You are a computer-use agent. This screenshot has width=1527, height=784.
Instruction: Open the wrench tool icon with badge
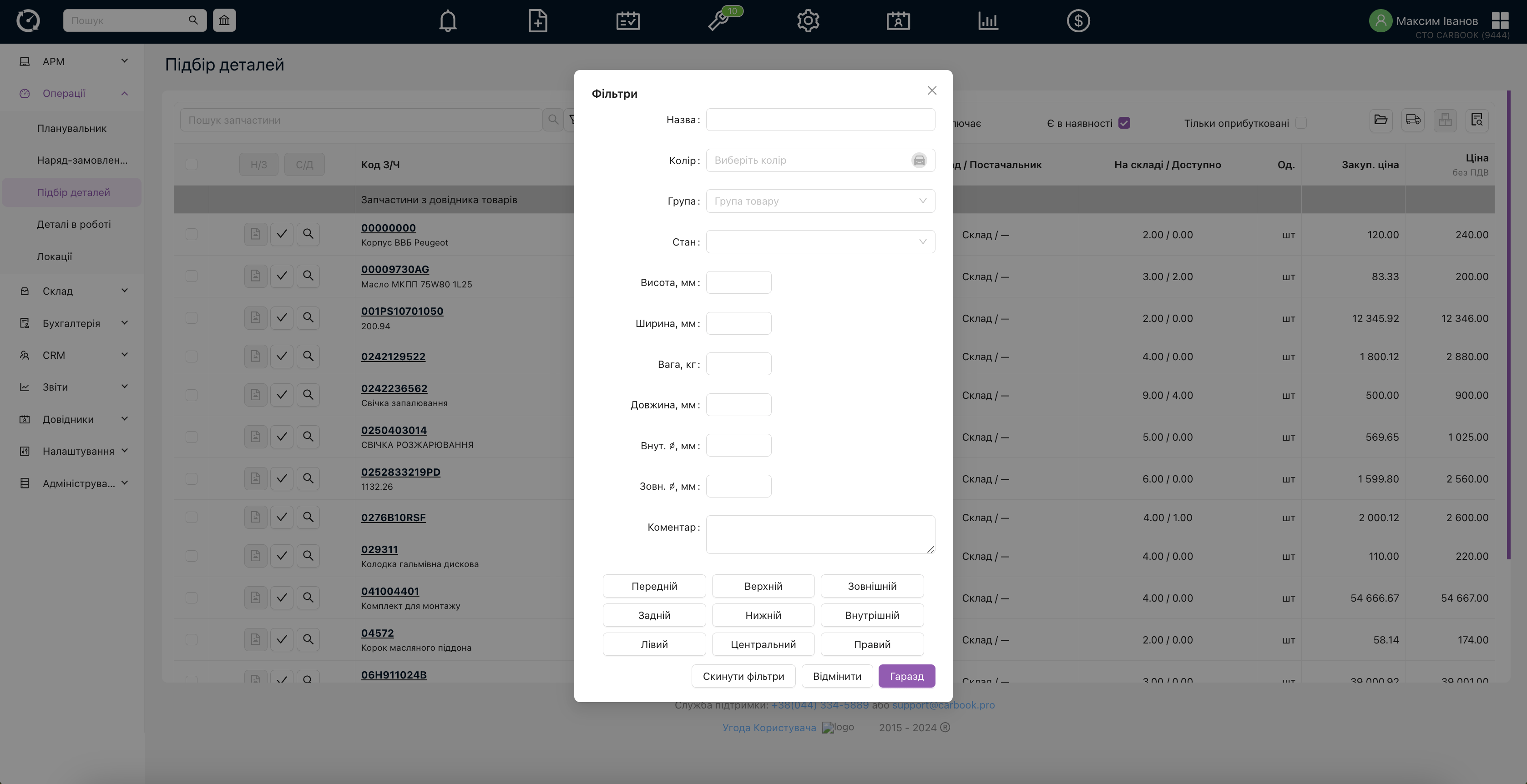pyautogui.click(x=719, y=21)
